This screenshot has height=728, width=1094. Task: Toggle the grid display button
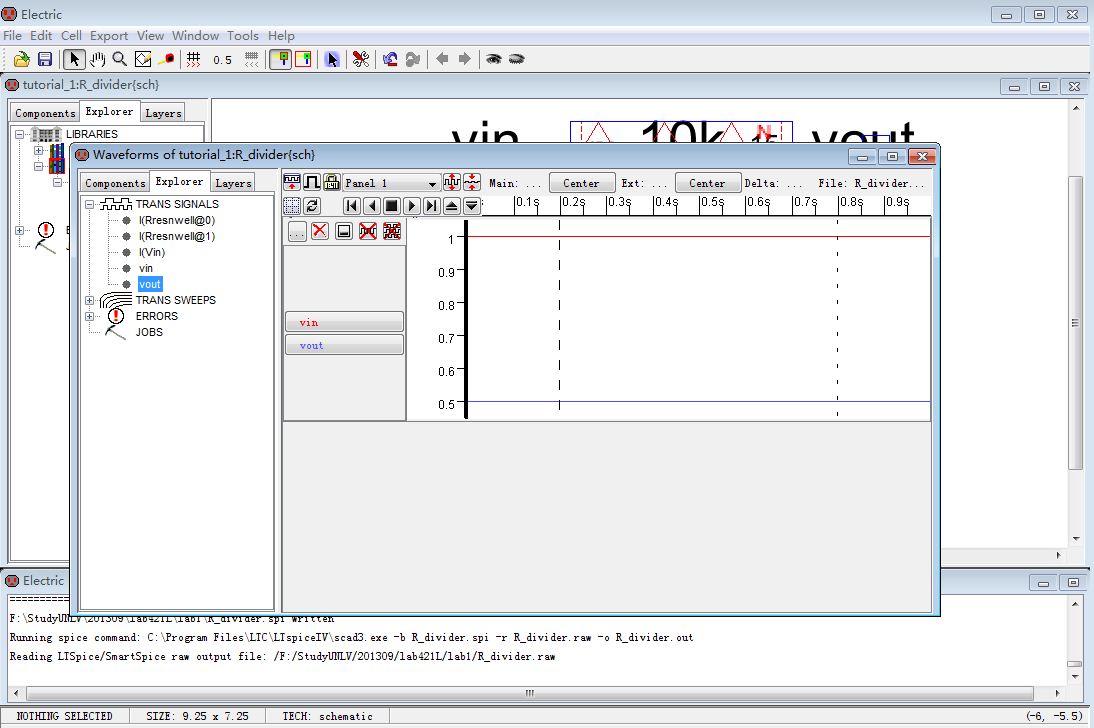(x=194, y=60)
